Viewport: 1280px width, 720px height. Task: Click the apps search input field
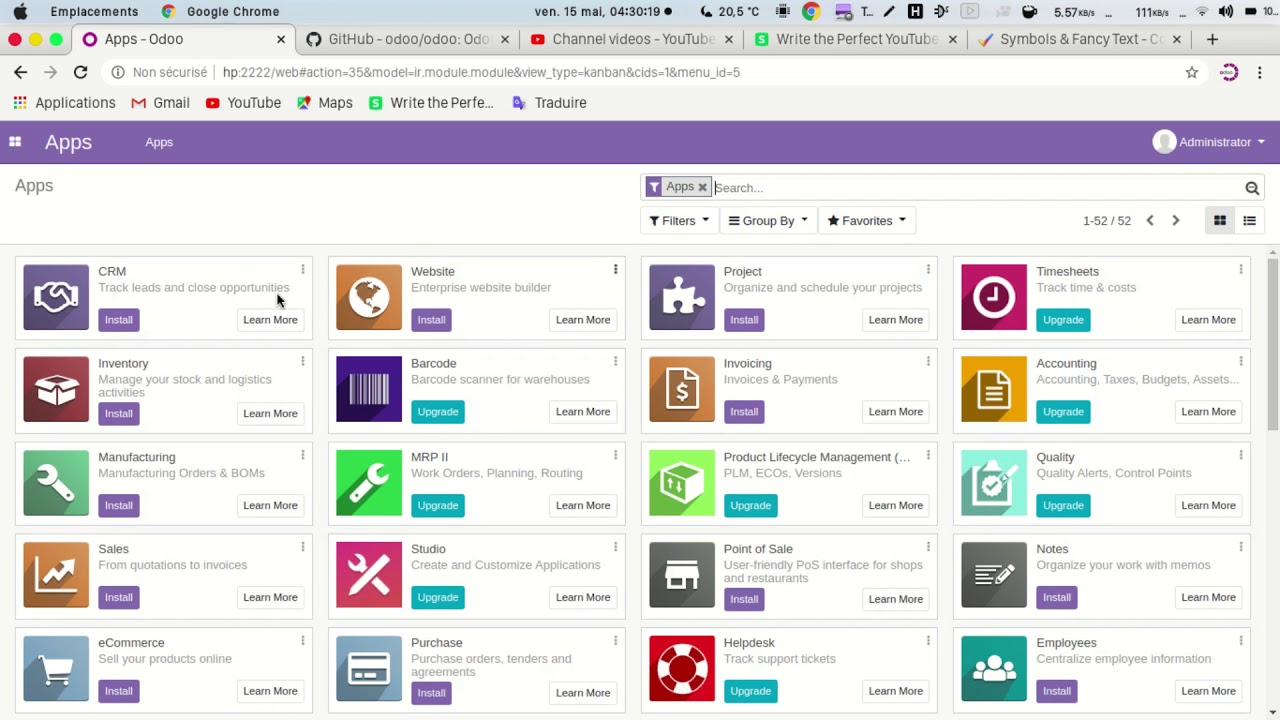(975, 188)
